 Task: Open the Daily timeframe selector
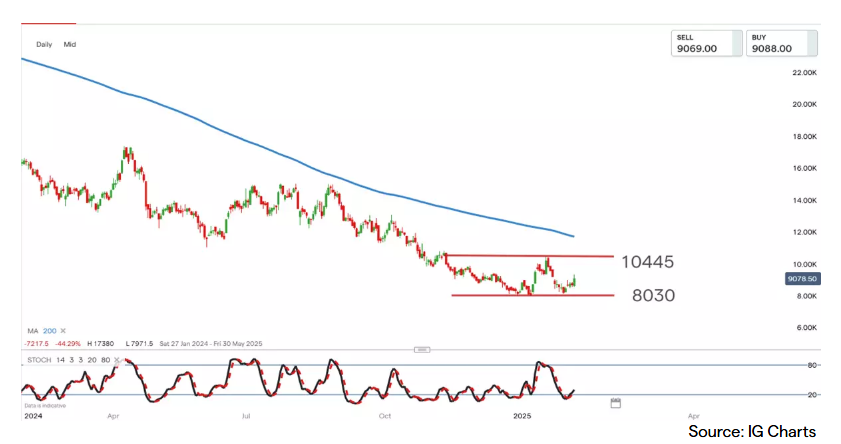pyautogui.click(x=44, y=45)
